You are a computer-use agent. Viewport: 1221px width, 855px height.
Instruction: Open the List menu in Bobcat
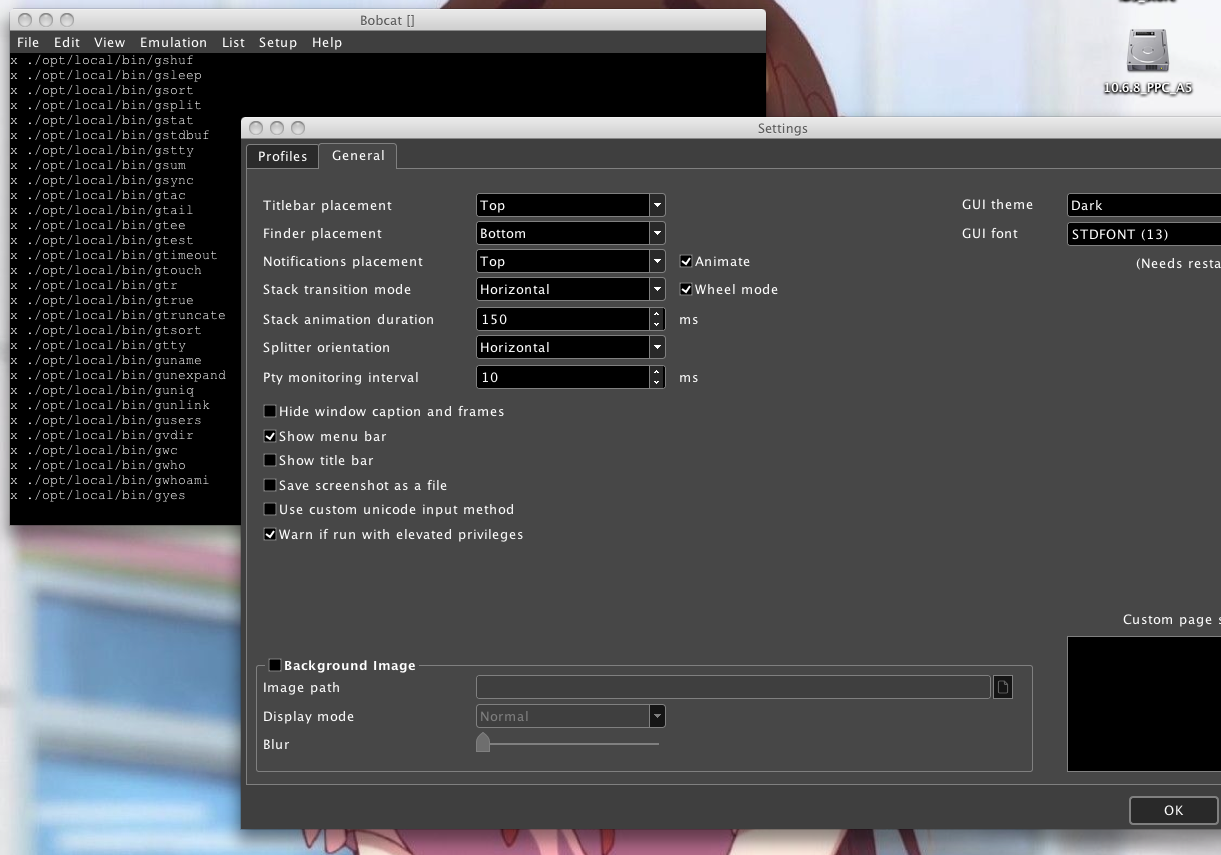pos(233,42)
